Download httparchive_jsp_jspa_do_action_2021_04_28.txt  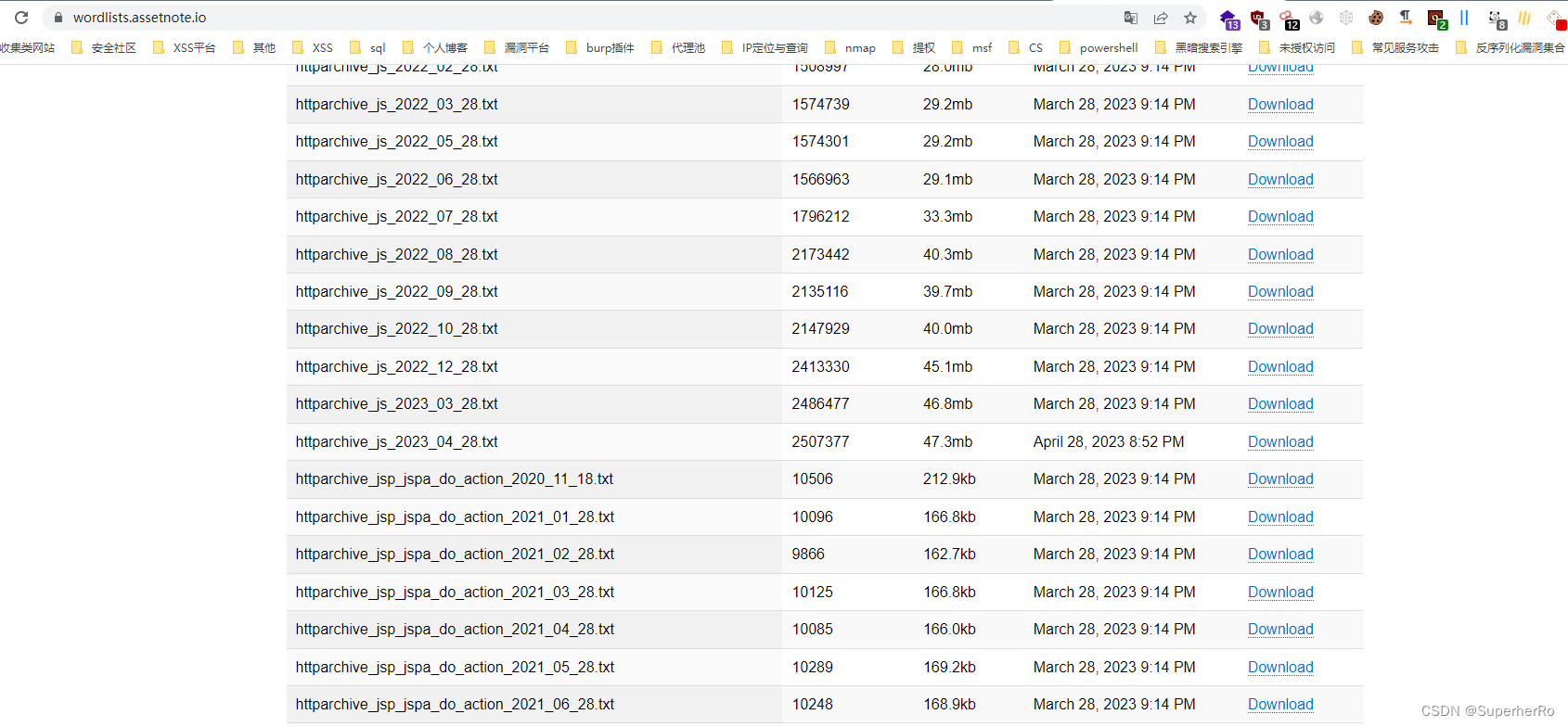[1280, 630]
